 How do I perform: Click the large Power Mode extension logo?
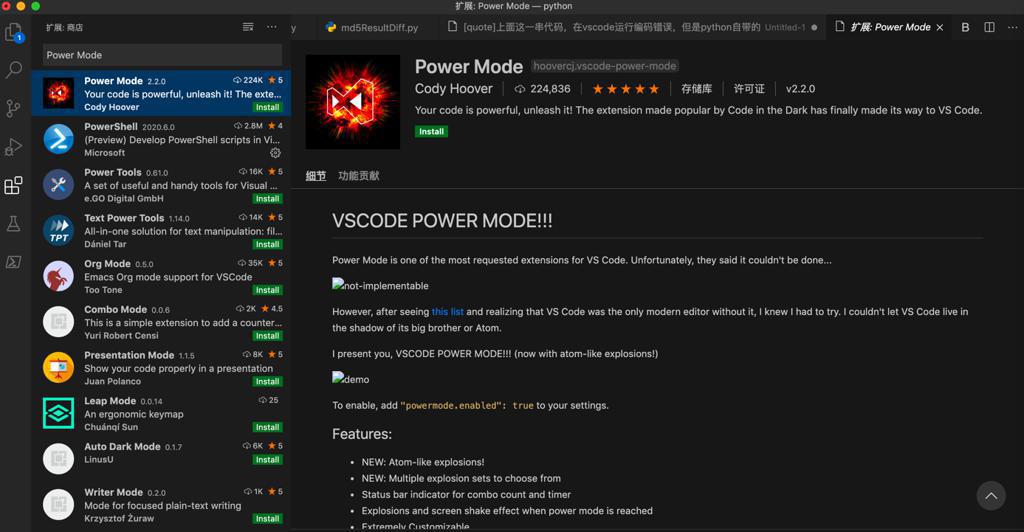(x=353, y=102)
